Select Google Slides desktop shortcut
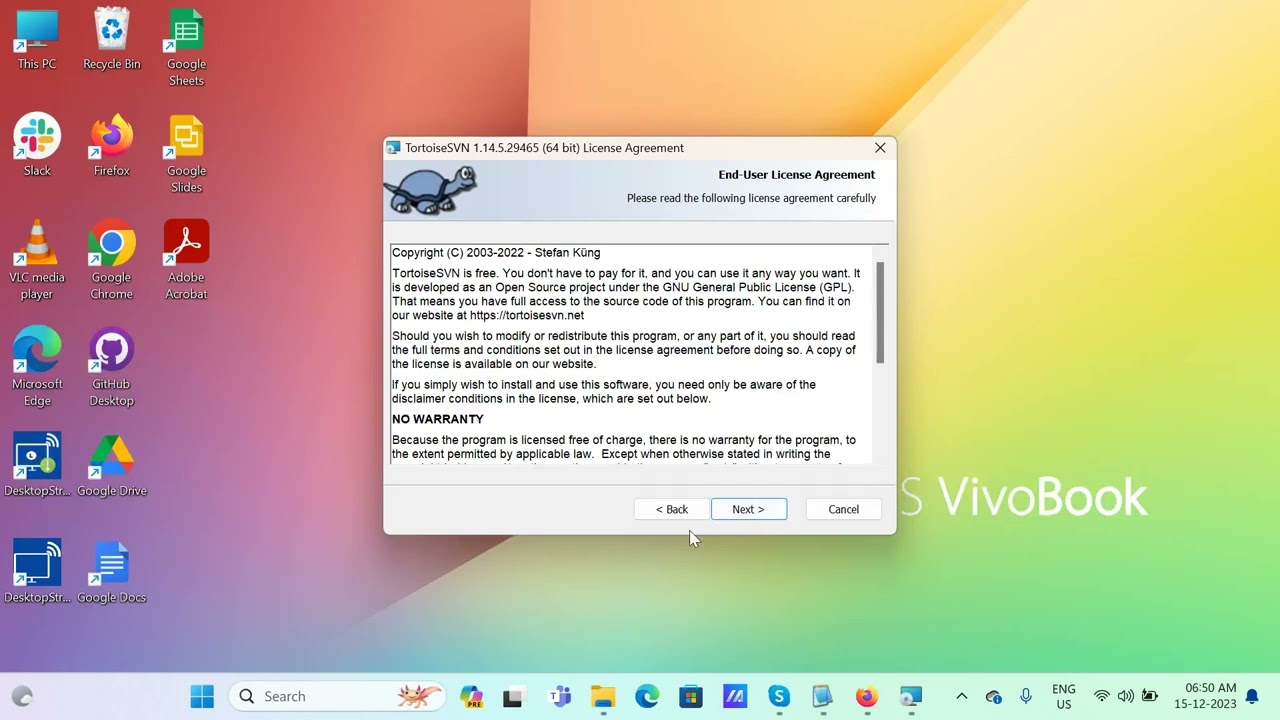The height and width of the screenshot is (720, 1280). pyautogui.click(x=186, y=154)
